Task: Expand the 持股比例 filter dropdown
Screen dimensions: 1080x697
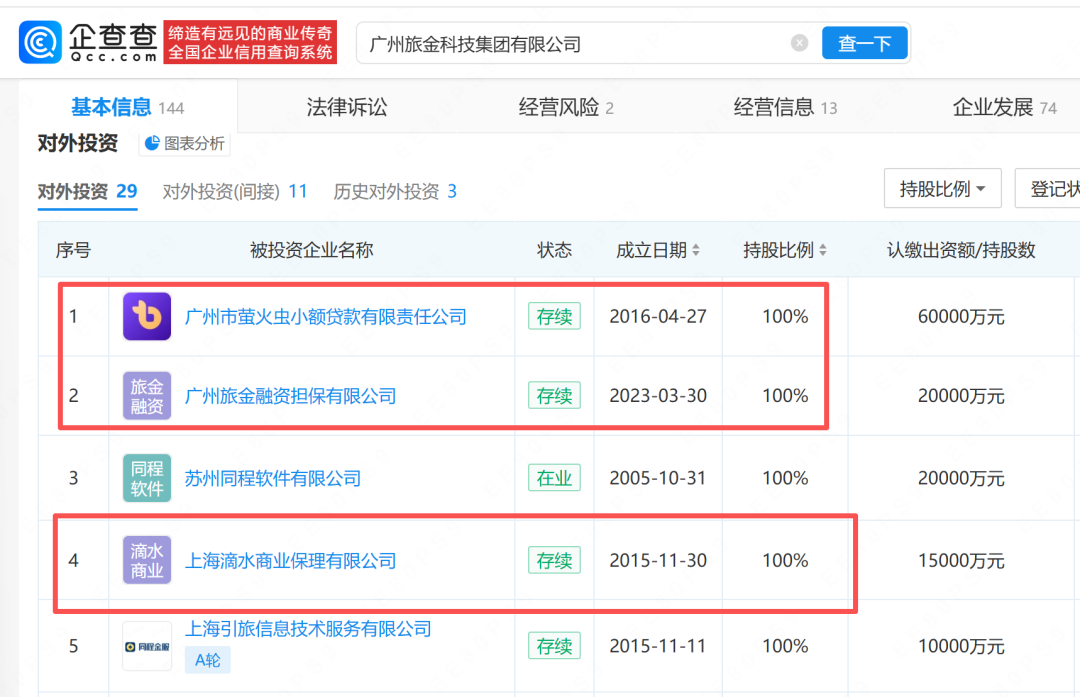Action: pos(943,189)
